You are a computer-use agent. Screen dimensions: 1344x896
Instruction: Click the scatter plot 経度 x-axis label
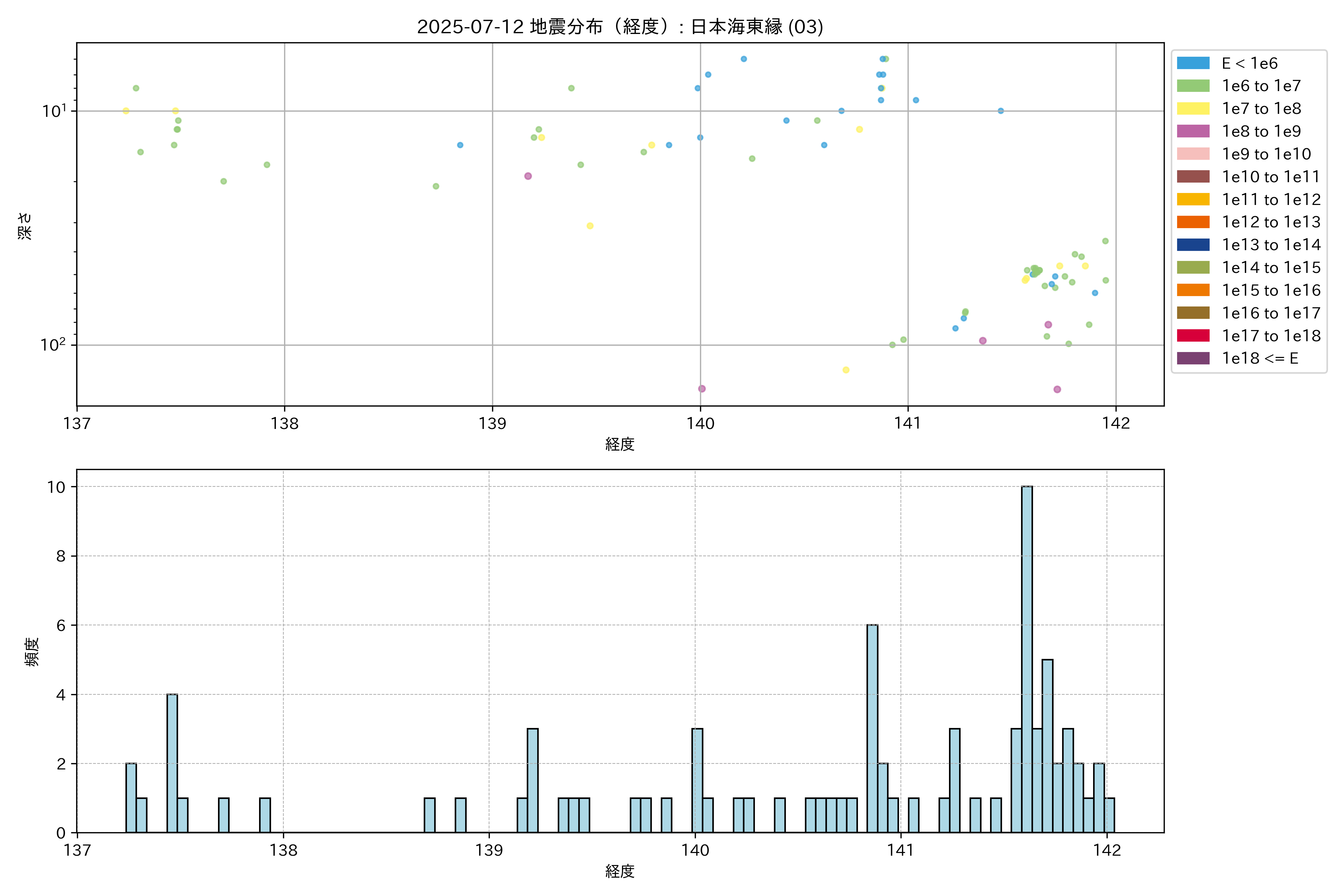(620, 444)
